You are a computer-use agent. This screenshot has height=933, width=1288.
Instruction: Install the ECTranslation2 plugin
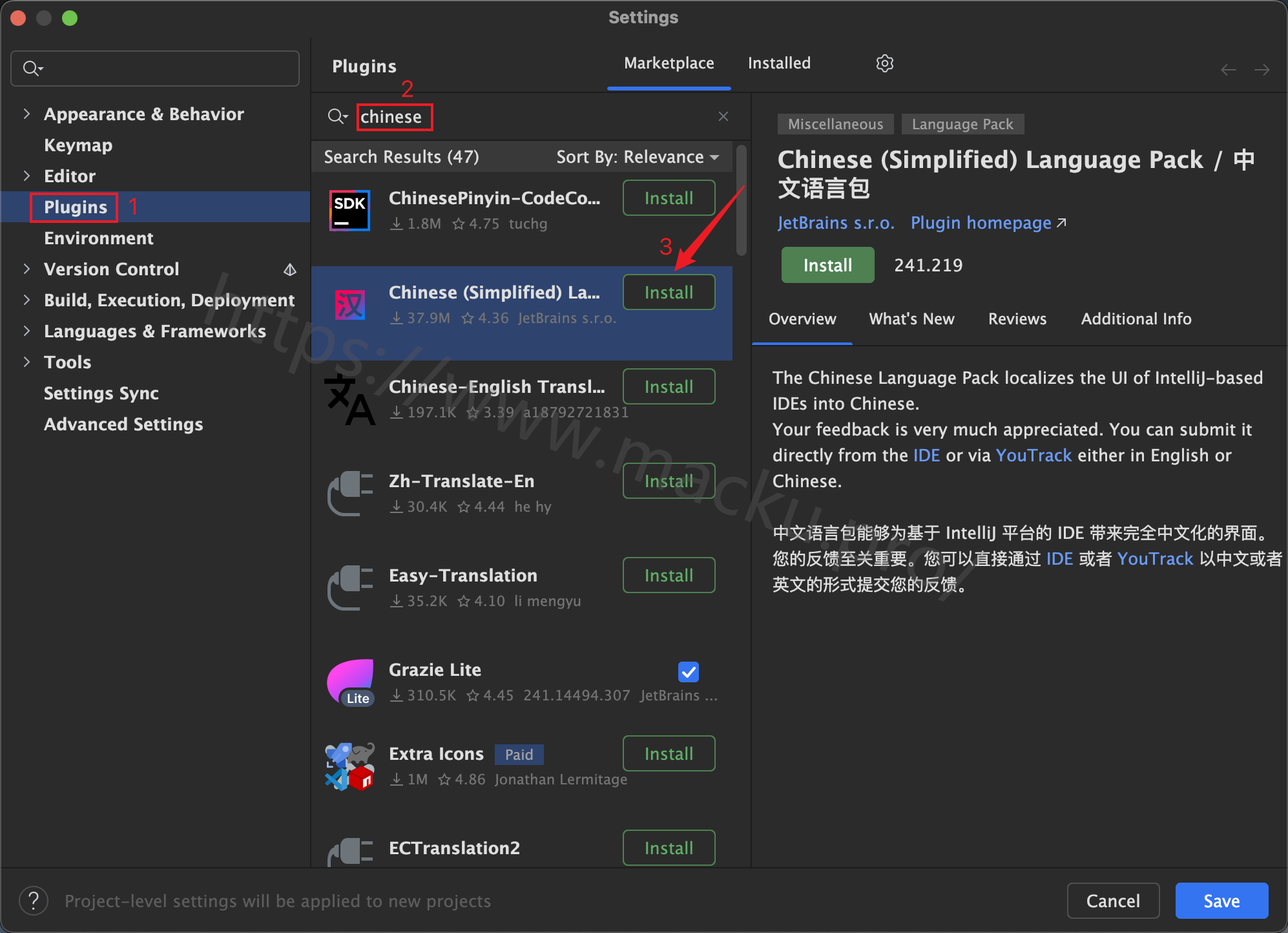tap(669, 848)
